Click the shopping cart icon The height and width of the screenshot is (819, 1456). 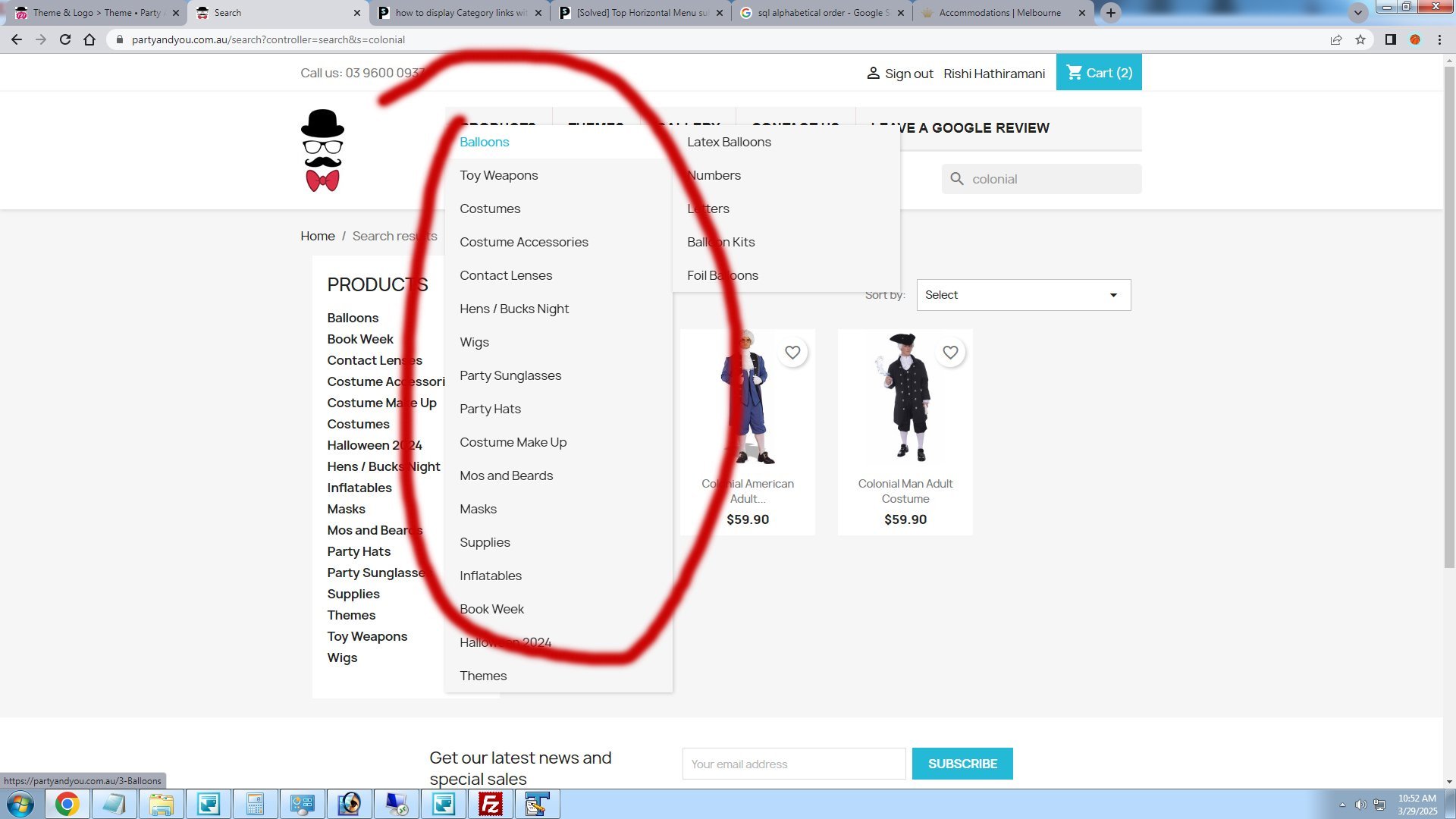[1074, 73]
